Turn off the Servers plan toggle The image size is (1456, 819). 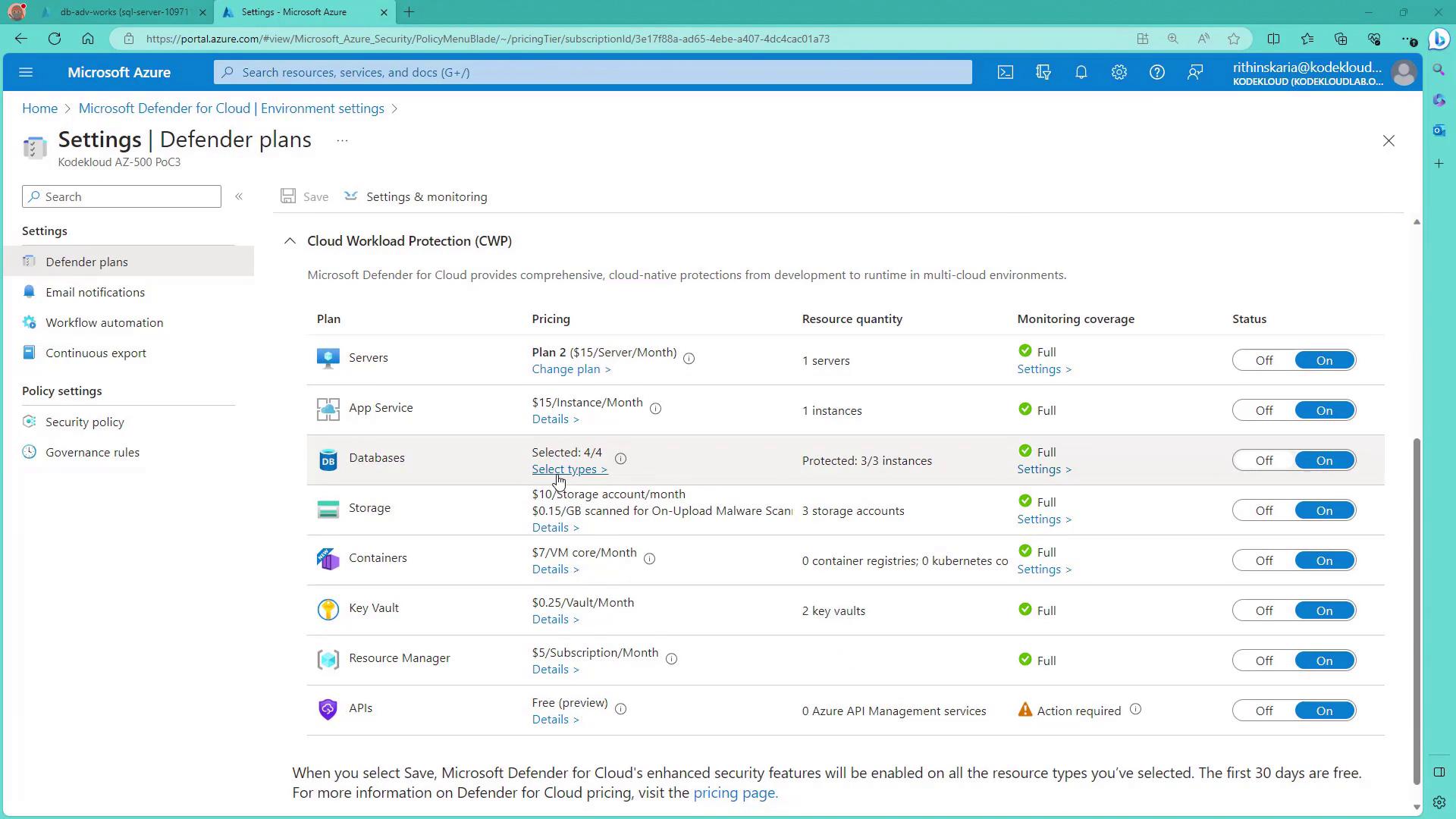(1263, 361)
